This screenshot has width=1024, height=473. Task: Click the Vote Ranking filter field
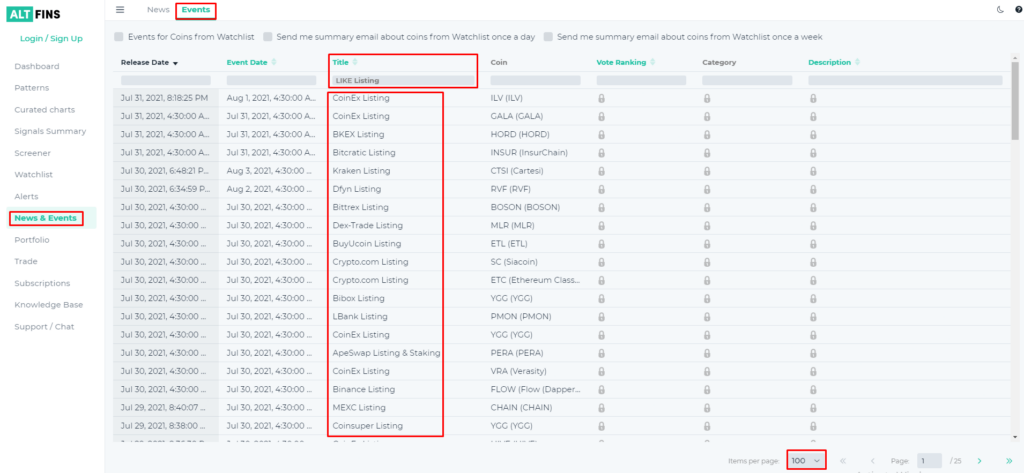click(x=641, y=80)
